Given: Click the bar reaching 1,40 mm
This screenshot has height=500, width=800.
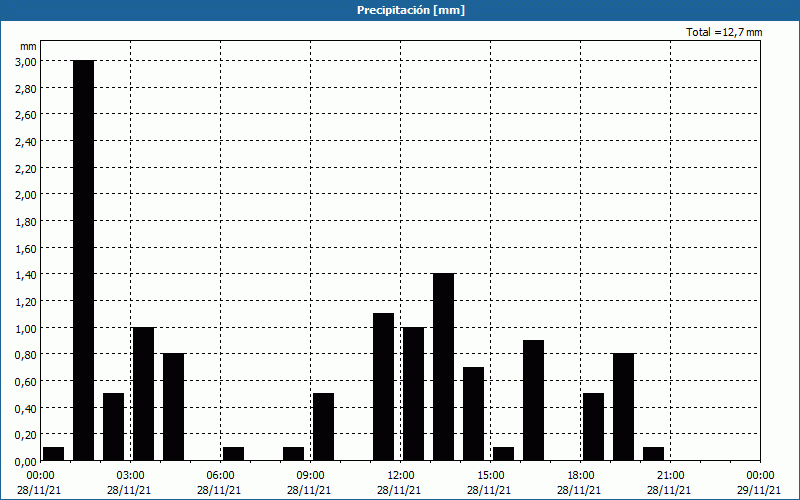Looking at the screenshot, I should tap(443, 367).
